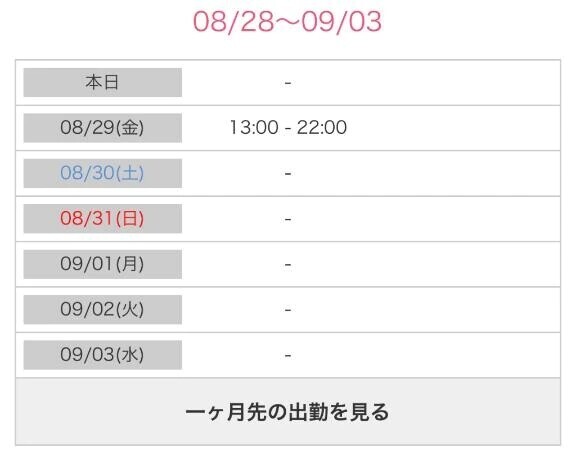Click the dash in the 09/01(月) row
This screenshot has width=576, height=464.
click(x=288, y=265)
